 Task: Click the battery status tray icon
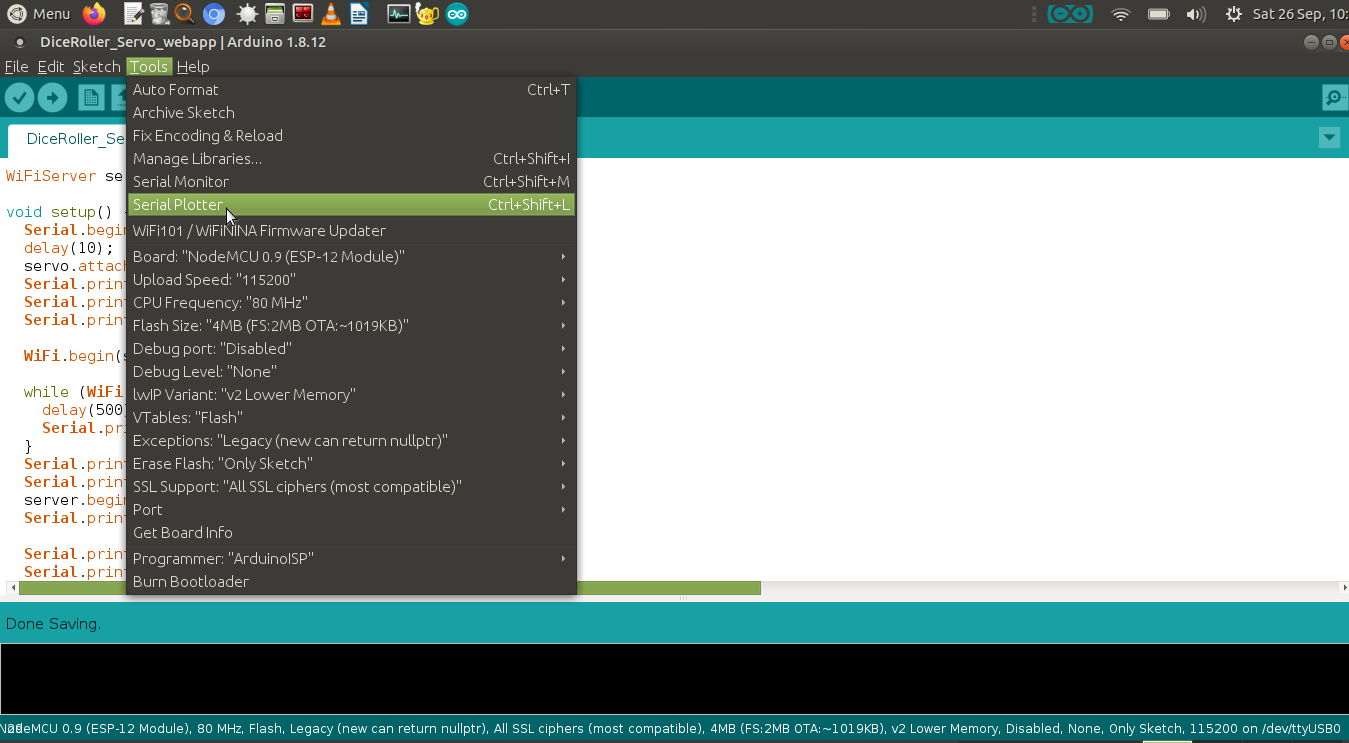pos(1159,14)
